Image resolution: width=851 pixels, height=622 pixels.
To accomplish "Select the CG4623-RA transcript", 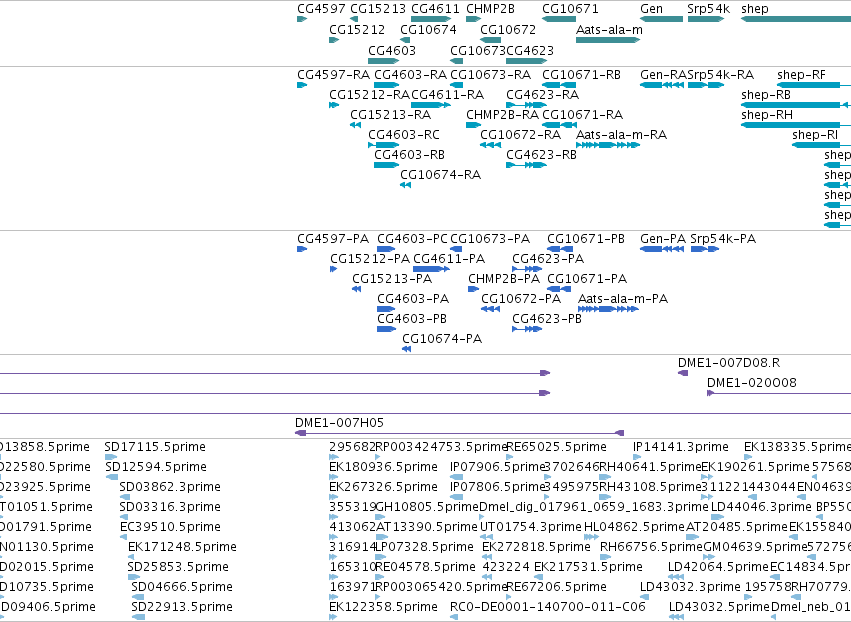I will click(x=526, y=105).
